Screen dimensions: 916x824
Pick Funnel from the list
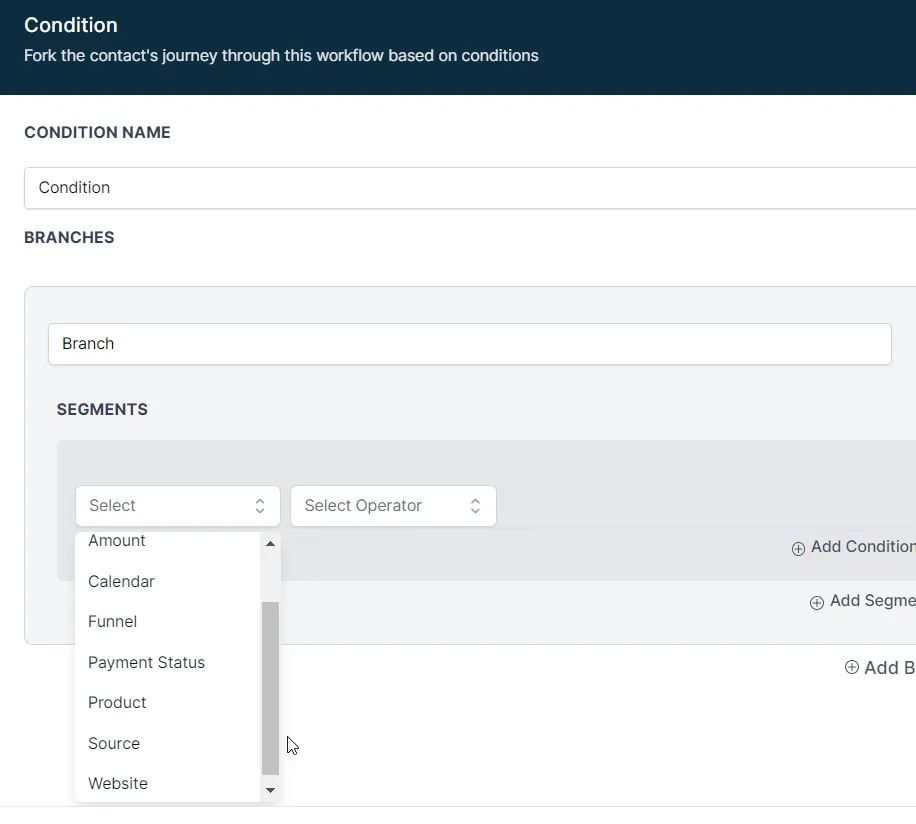[x=112, y=621]
